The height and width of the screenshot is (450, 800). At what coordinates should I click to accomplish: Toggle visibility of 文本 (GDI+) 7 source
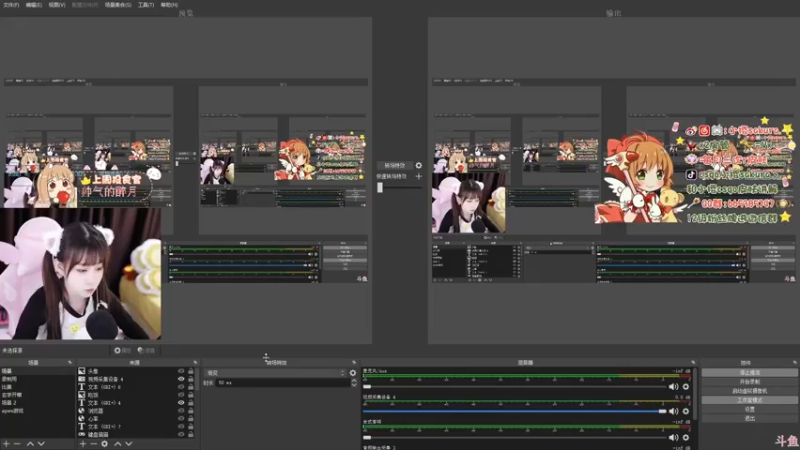coord(181,427)
